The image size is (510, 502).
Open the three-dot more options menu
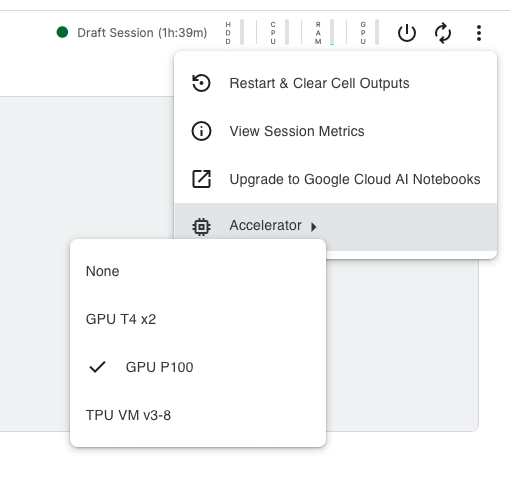point(479,33)
